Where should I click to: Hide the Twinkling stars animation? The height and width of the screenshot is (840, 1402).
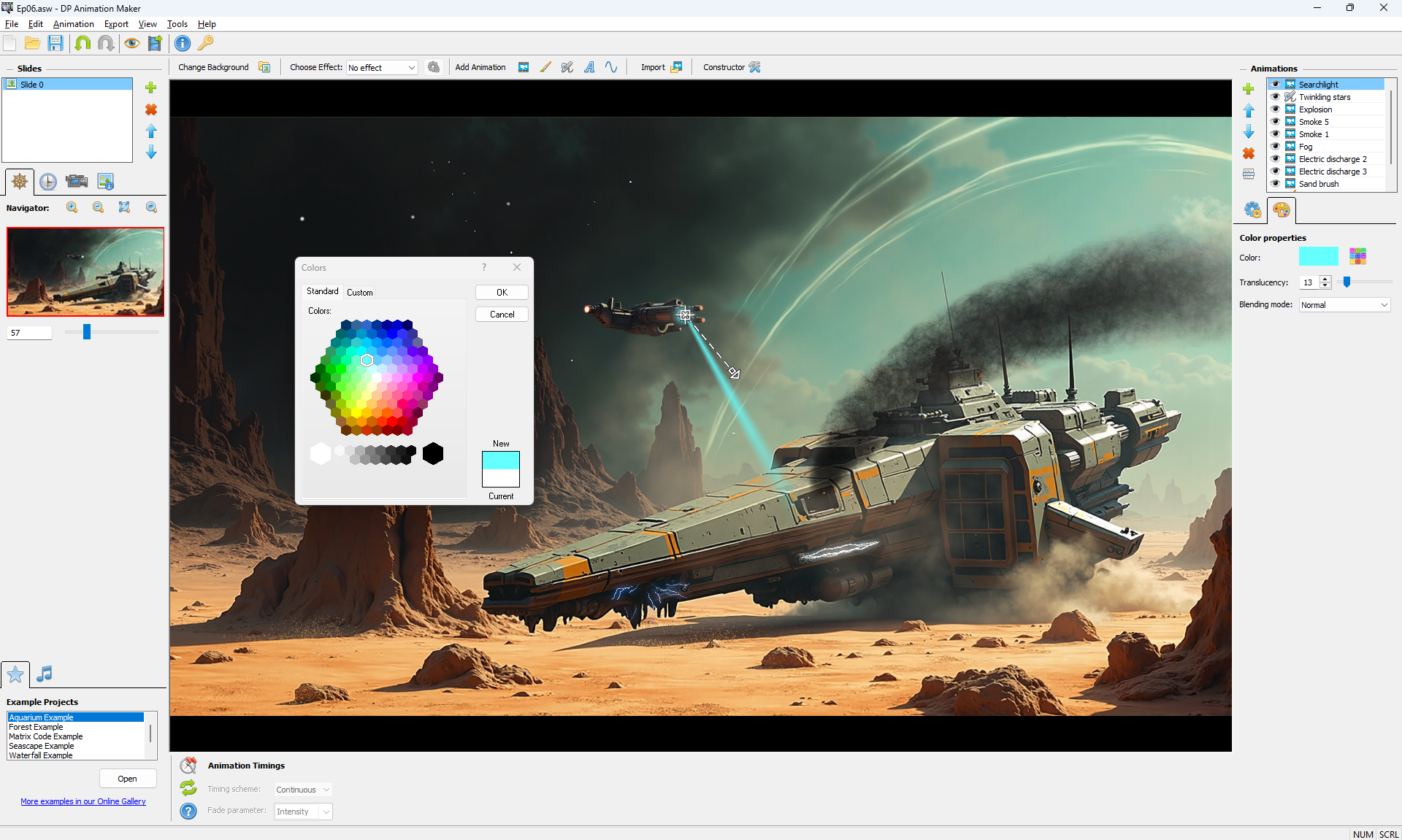(1276, 97)
